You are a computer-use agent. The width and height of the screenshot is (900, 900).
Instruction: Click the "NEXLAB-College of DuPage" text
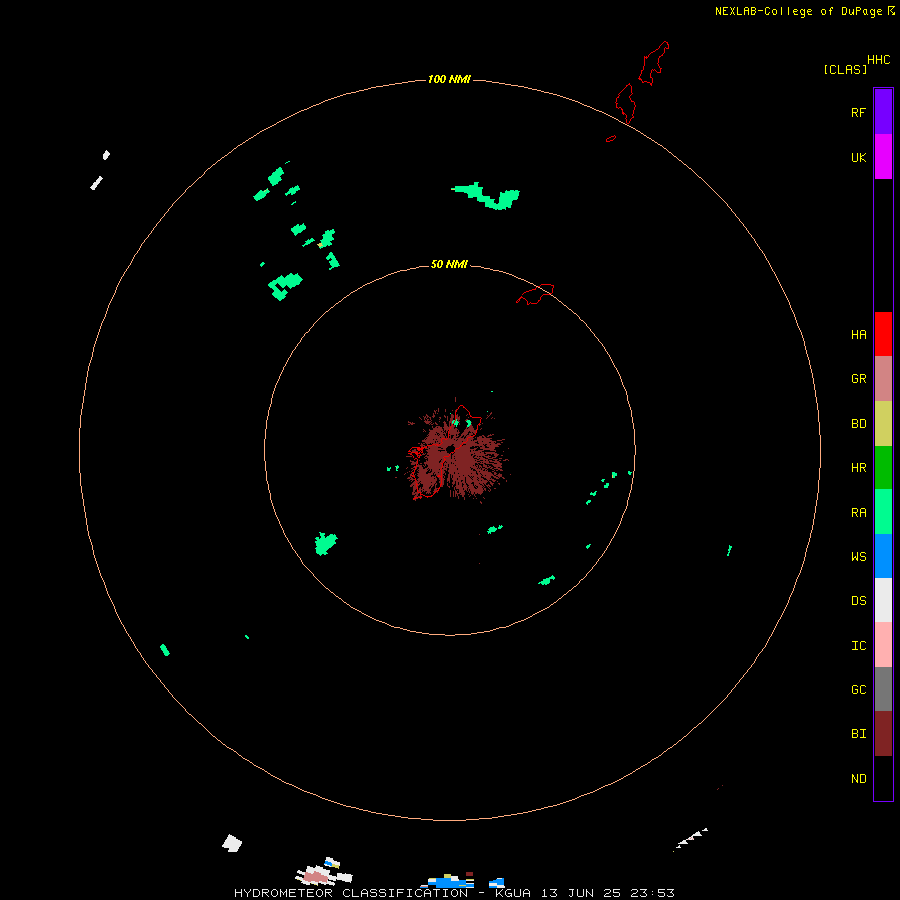coord(798,11)
